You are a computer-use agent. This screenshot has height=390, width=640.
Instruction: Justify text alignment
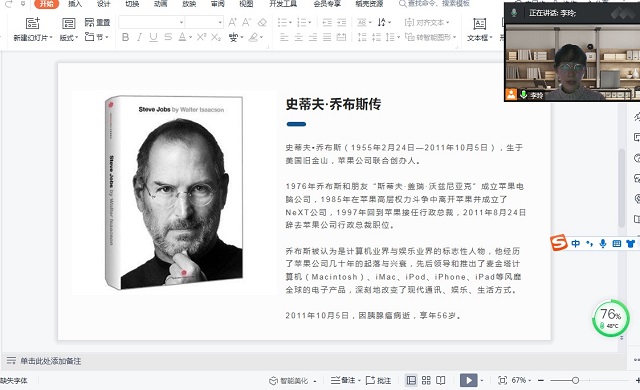(x=327, y=38)
